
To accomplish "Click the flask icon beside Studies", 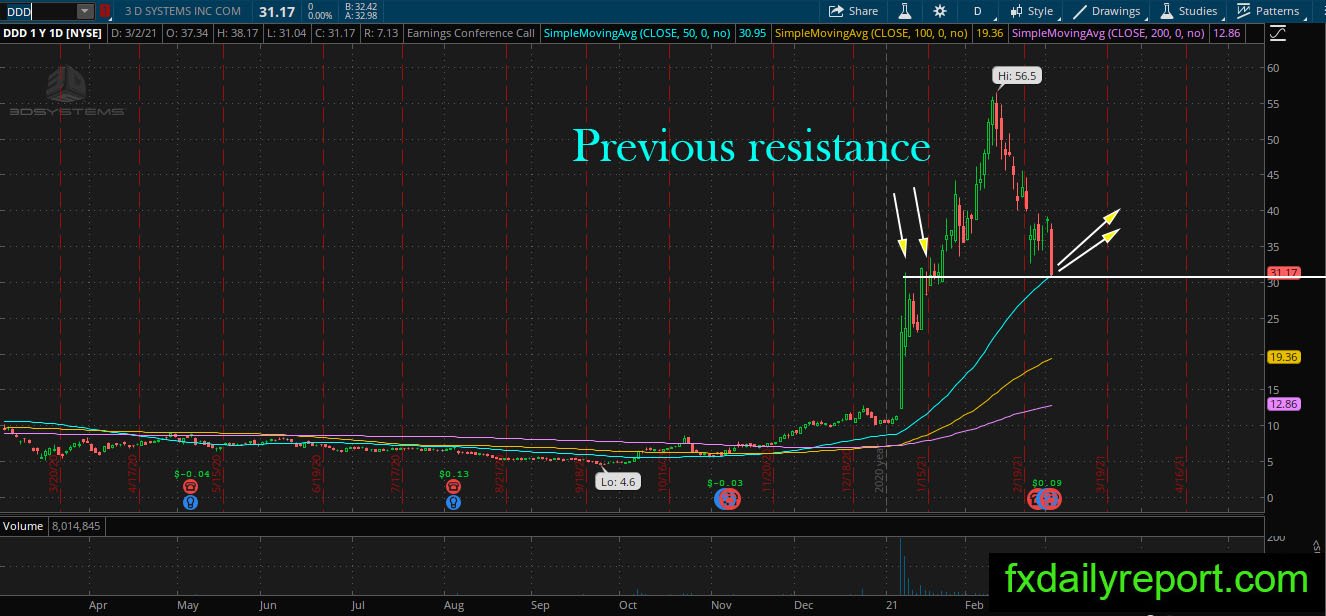I will coord(1167,11).
